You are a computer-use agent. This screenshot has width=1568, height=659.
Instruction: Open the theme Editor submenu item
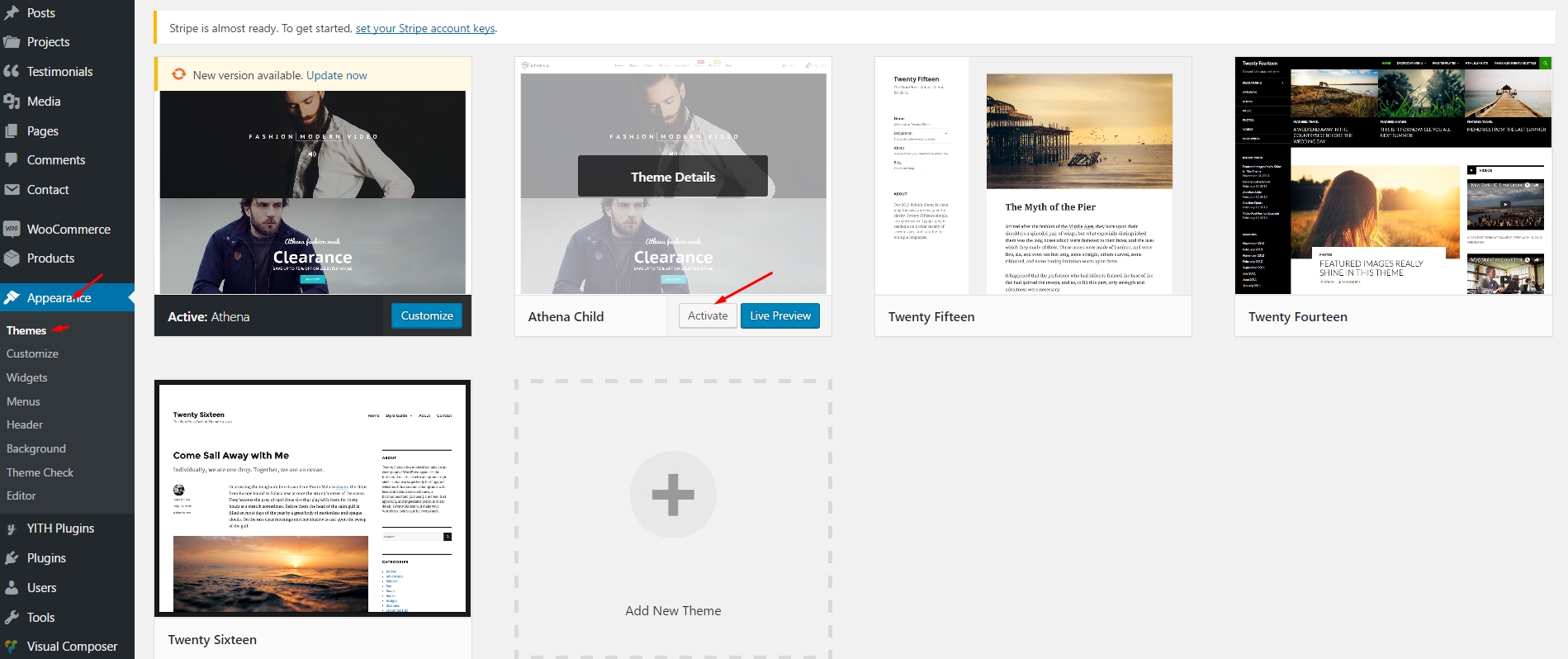(x=21, y=495)
